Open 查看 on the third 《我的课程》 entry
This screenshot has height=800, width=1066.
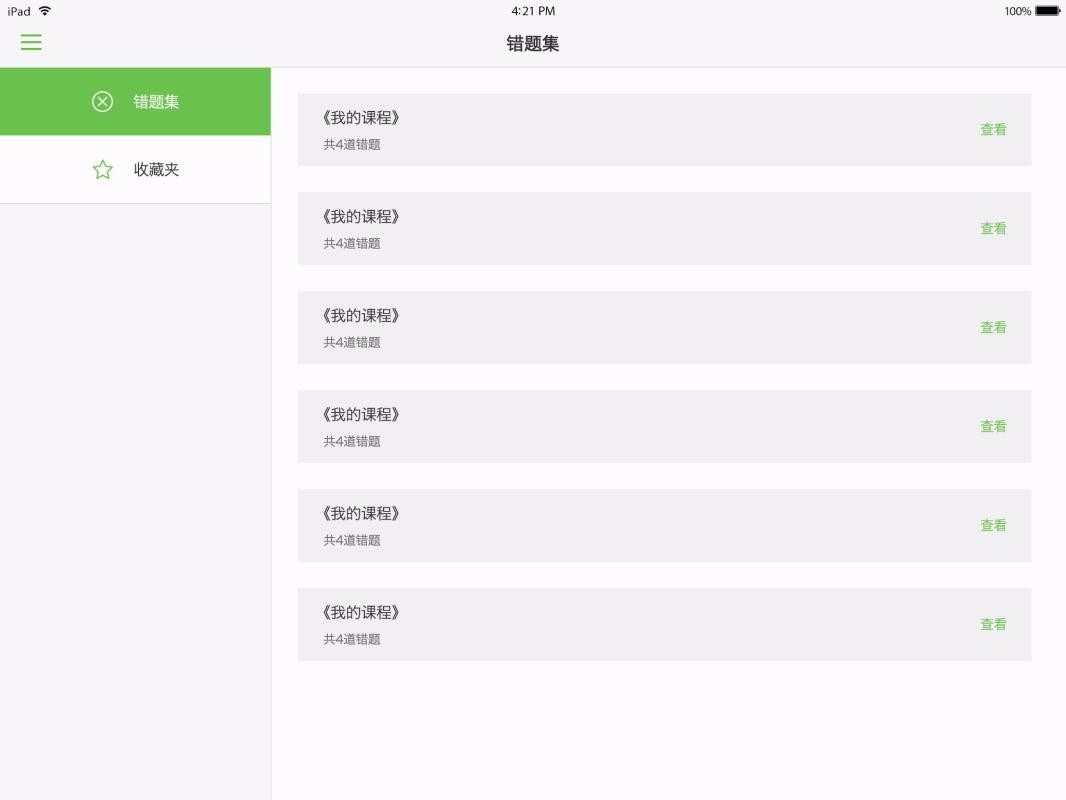[x=993, y=327]
